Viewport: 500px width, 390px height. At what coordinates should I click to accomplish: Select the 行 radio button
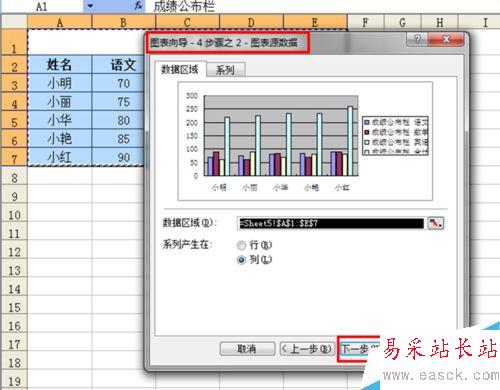(x=241, y=245)
